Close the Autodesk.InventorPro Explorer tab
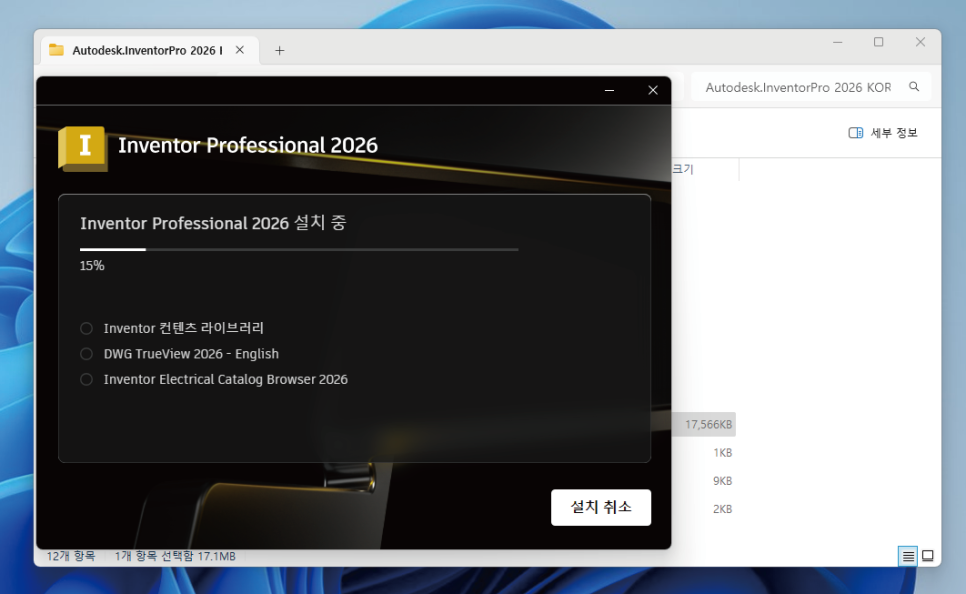This screenshot has width=966, height=594. click(x=240, y=50)
